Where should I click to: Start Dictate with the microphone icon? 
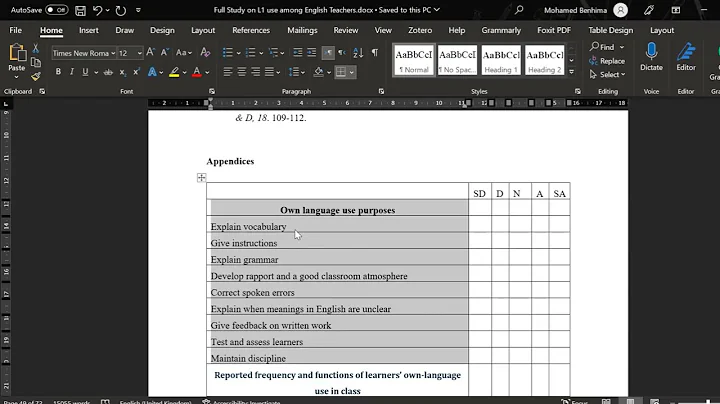[651, 56]
